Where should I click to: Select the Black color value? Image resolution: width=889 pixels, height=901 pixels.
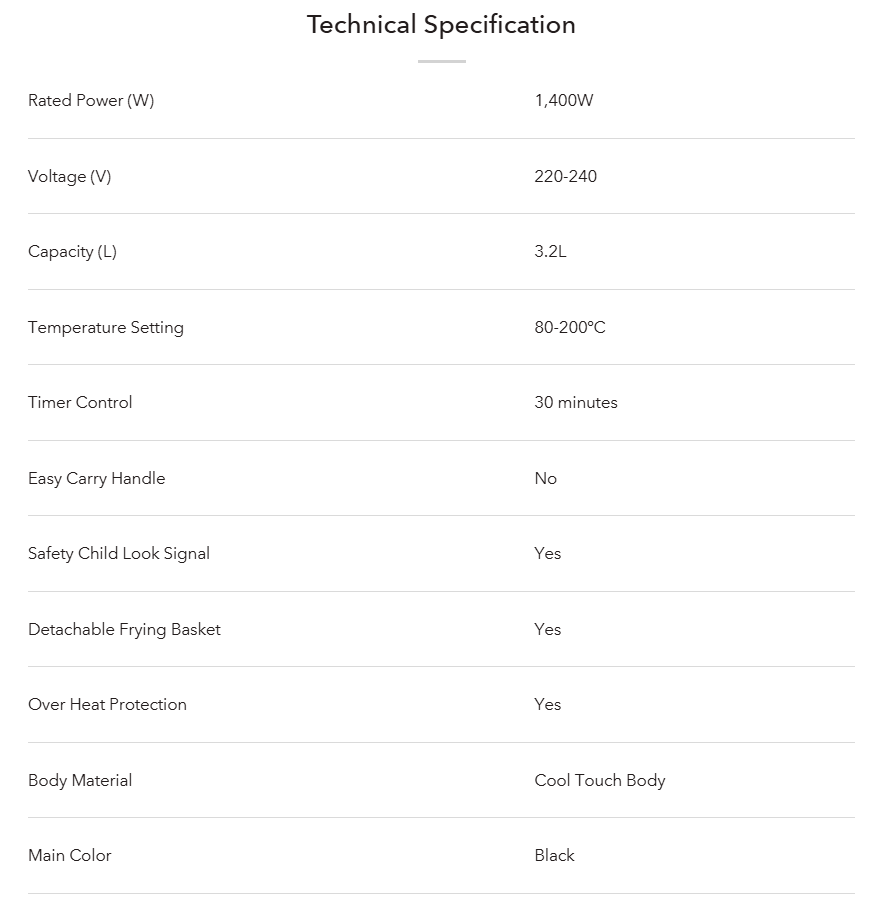pyautogui.click(x=555, y=855)
